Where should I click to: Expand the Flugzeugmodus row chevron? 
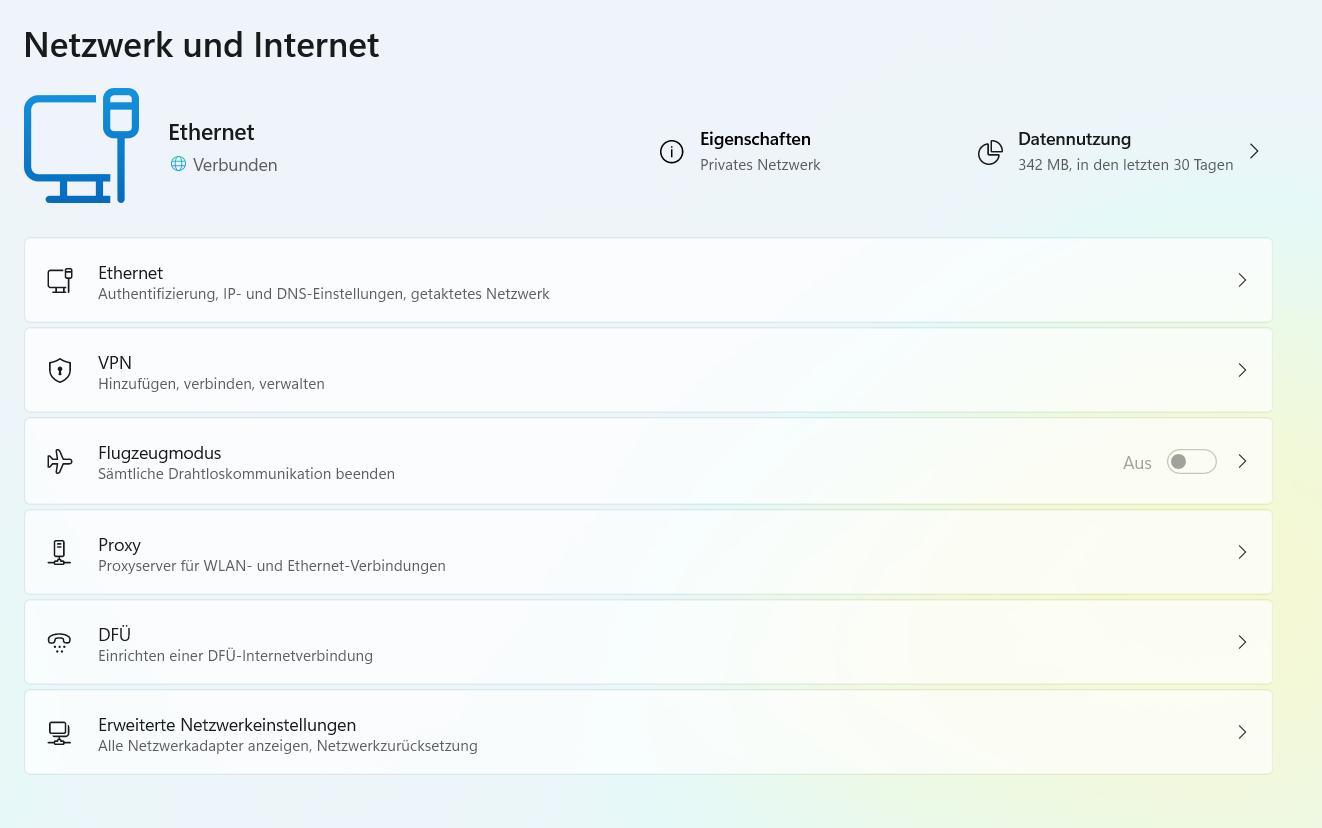[x=1242, y=461]
